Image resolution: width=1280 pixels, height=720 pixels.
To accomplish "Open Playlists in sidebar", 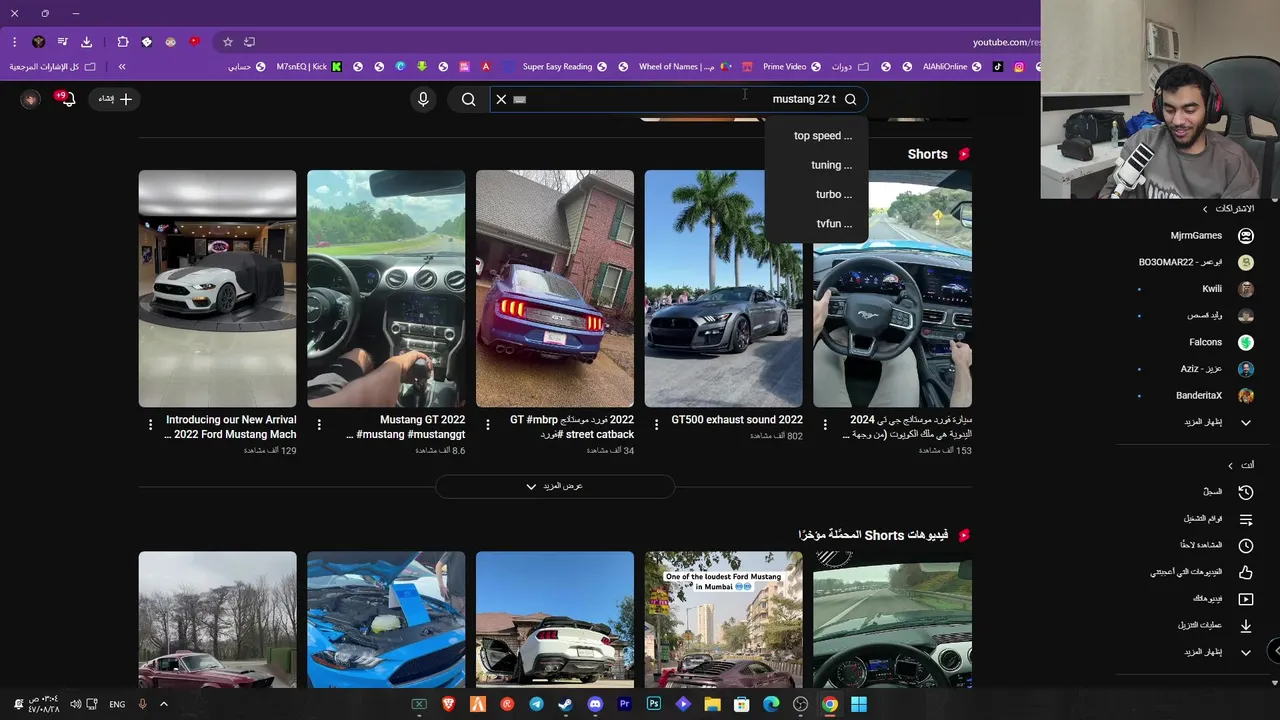I will click(x=1216, y=519).
